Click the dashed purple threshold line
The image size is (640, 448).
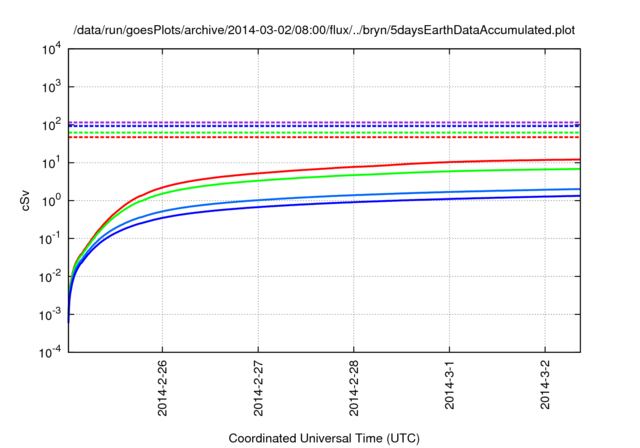click(x=324, y=122)
